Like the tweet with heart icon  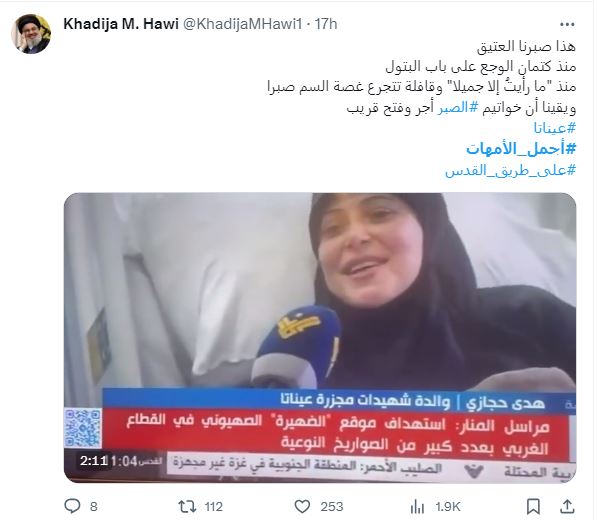[302, 507]
